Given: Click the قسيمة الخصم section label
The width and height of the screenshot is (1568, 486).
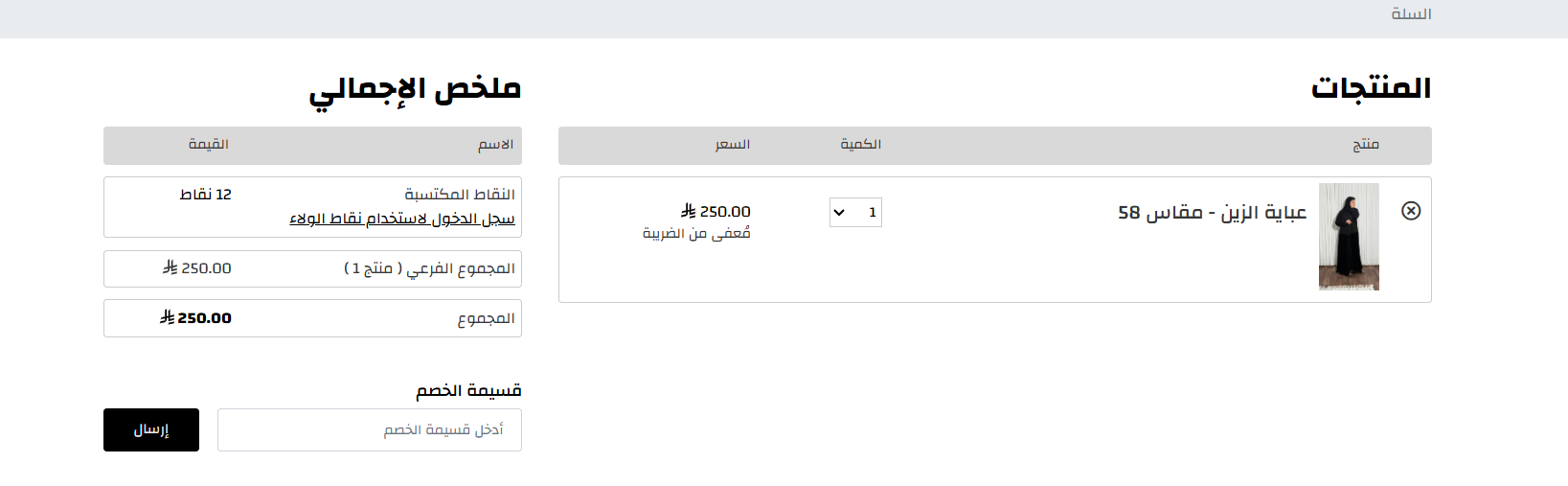Looking at the screenshot, I should pos(468,390).
